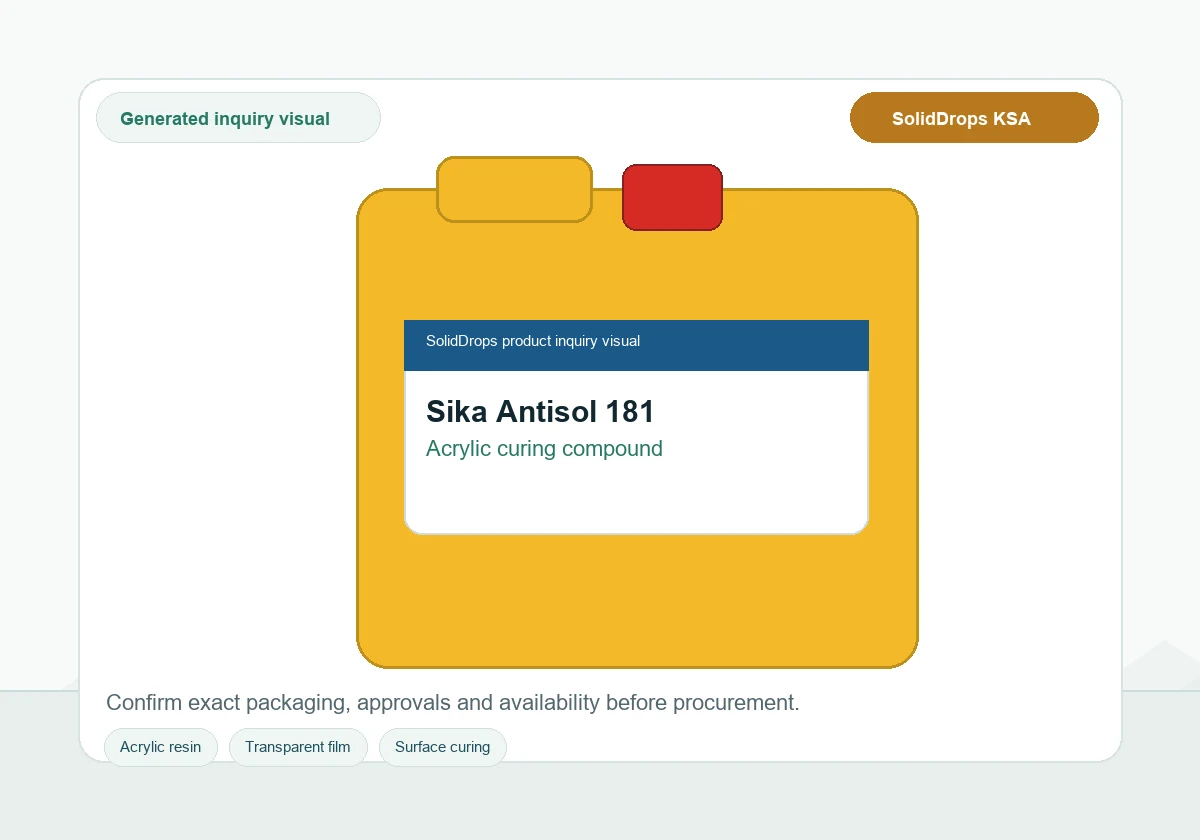Click the "SolidDrops product inquiry visual" label header

636,345
